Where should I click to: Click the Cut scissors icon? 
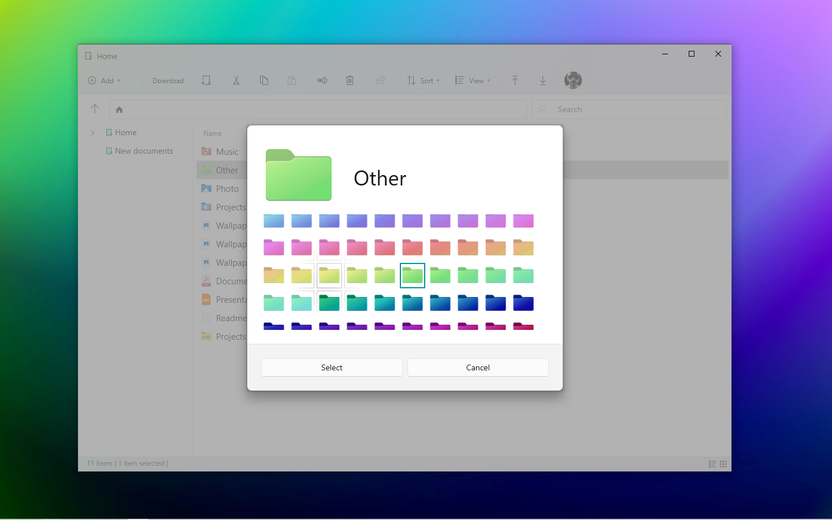click(236, 81)
